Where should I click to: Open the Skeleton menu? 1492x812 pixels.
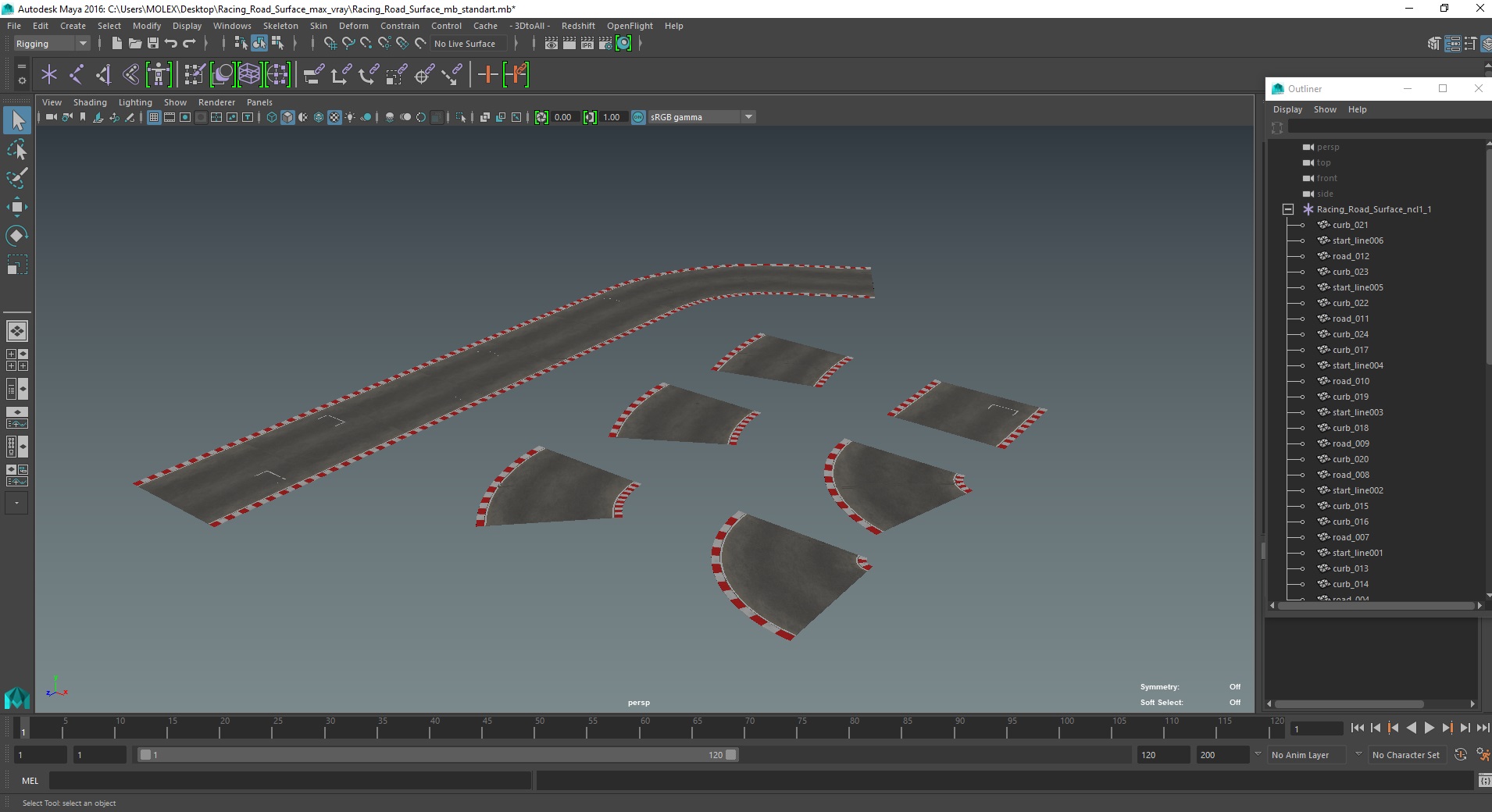[x=280, y=26]
